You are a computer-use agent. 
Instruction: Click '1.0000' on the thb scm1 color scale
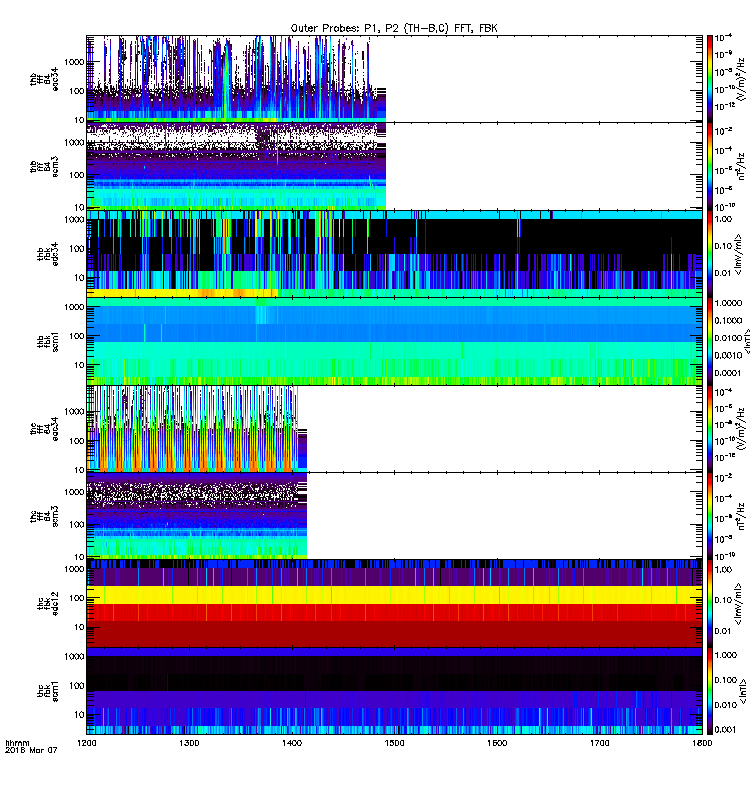[728, 303]
